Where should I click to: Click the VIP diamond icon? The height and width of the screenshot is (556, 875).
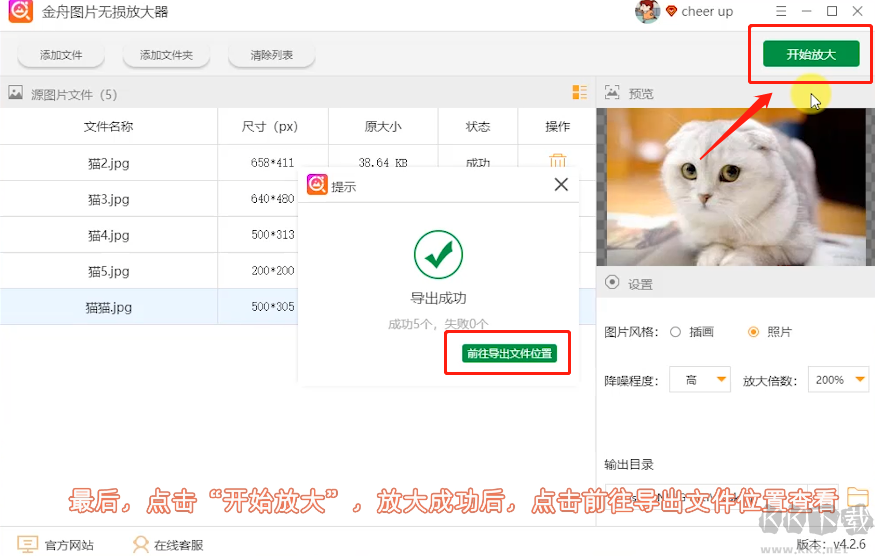click(x=671, y=11)
